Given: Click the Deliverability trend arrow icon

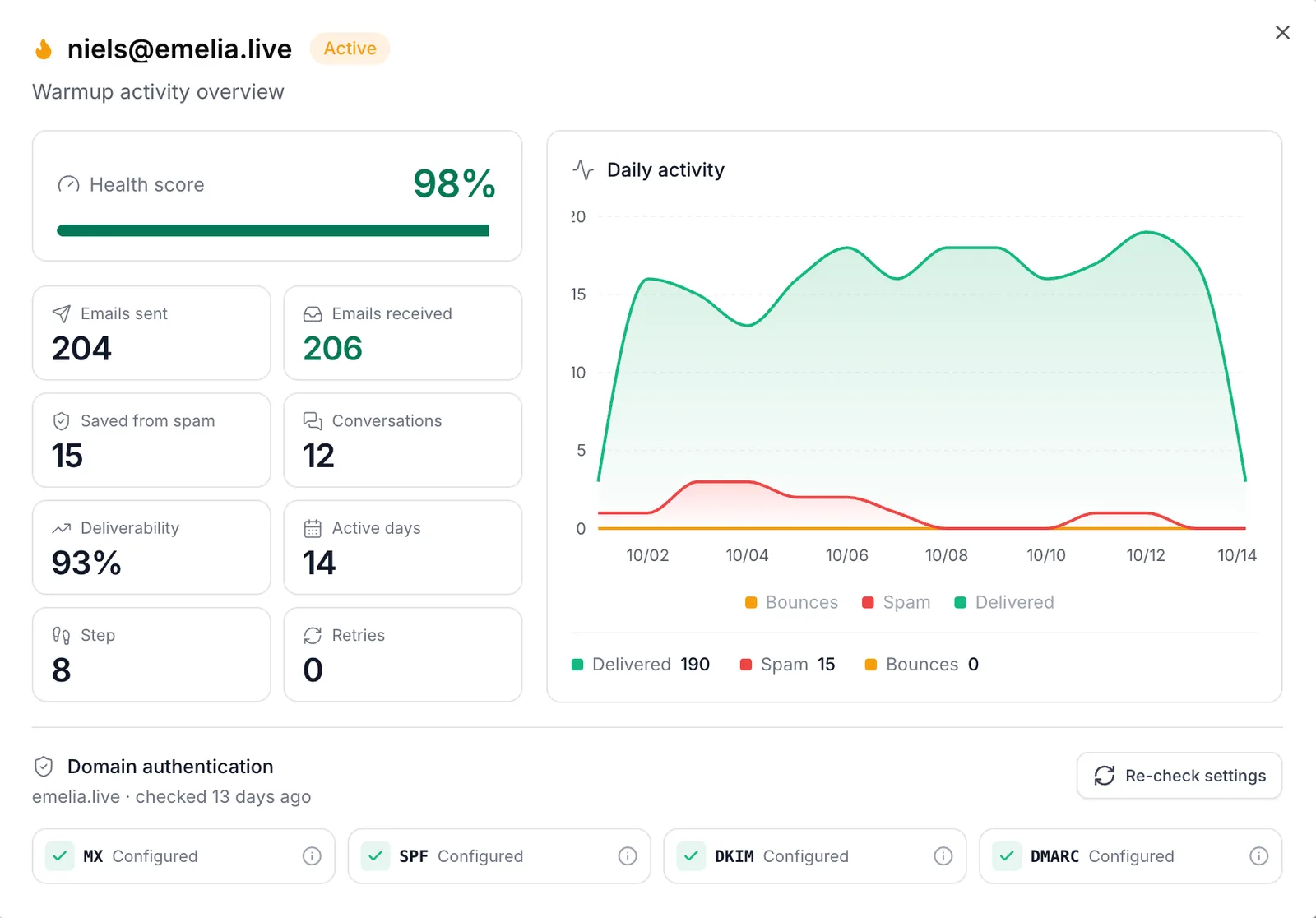Looking at the screenshot, I should coord(62,528).
